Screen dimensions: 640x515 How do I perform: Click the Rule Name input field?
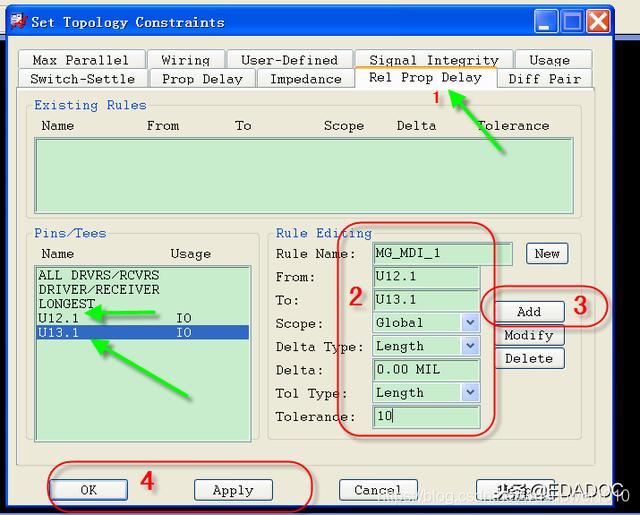pos(442,253)
